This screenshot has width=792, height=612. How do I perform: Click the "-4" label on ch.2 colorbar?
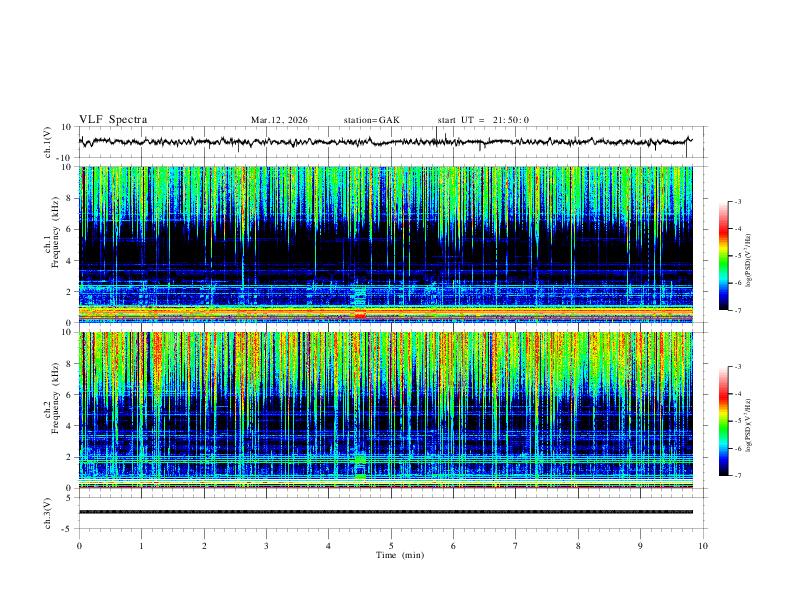click(x=737, y=394)
